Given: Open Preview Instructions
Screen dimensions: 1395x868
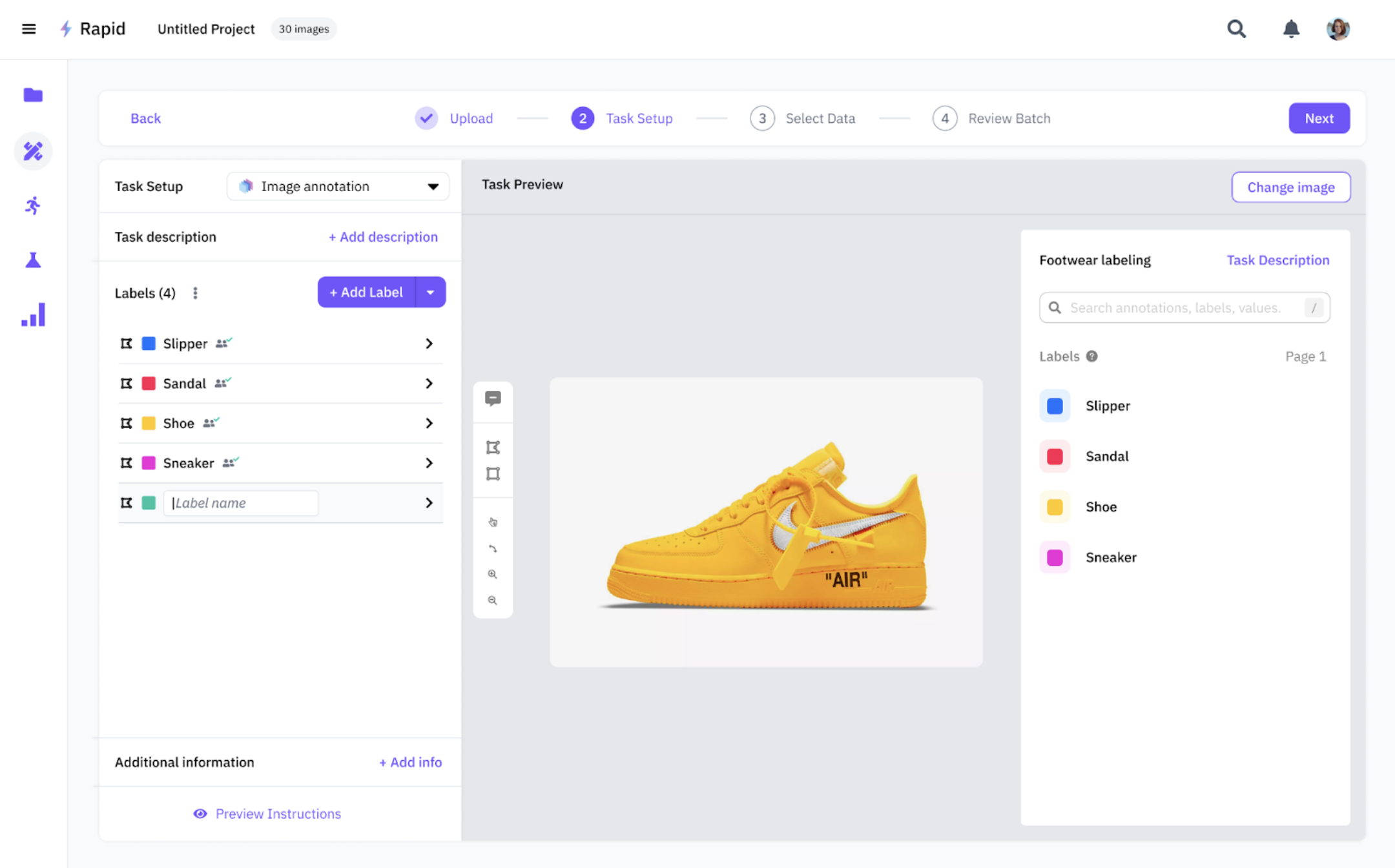Looking at the screenshot, I should click(x=267, y=814).
